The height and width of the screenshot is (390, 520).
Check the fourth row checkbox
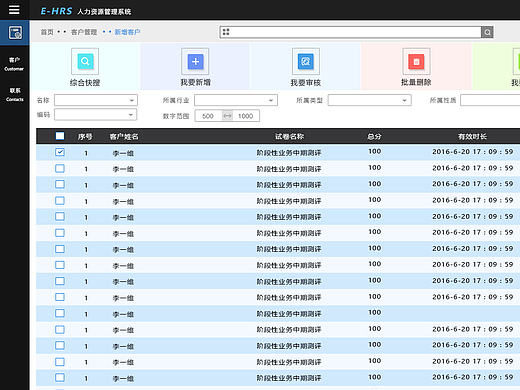point(60,200)
